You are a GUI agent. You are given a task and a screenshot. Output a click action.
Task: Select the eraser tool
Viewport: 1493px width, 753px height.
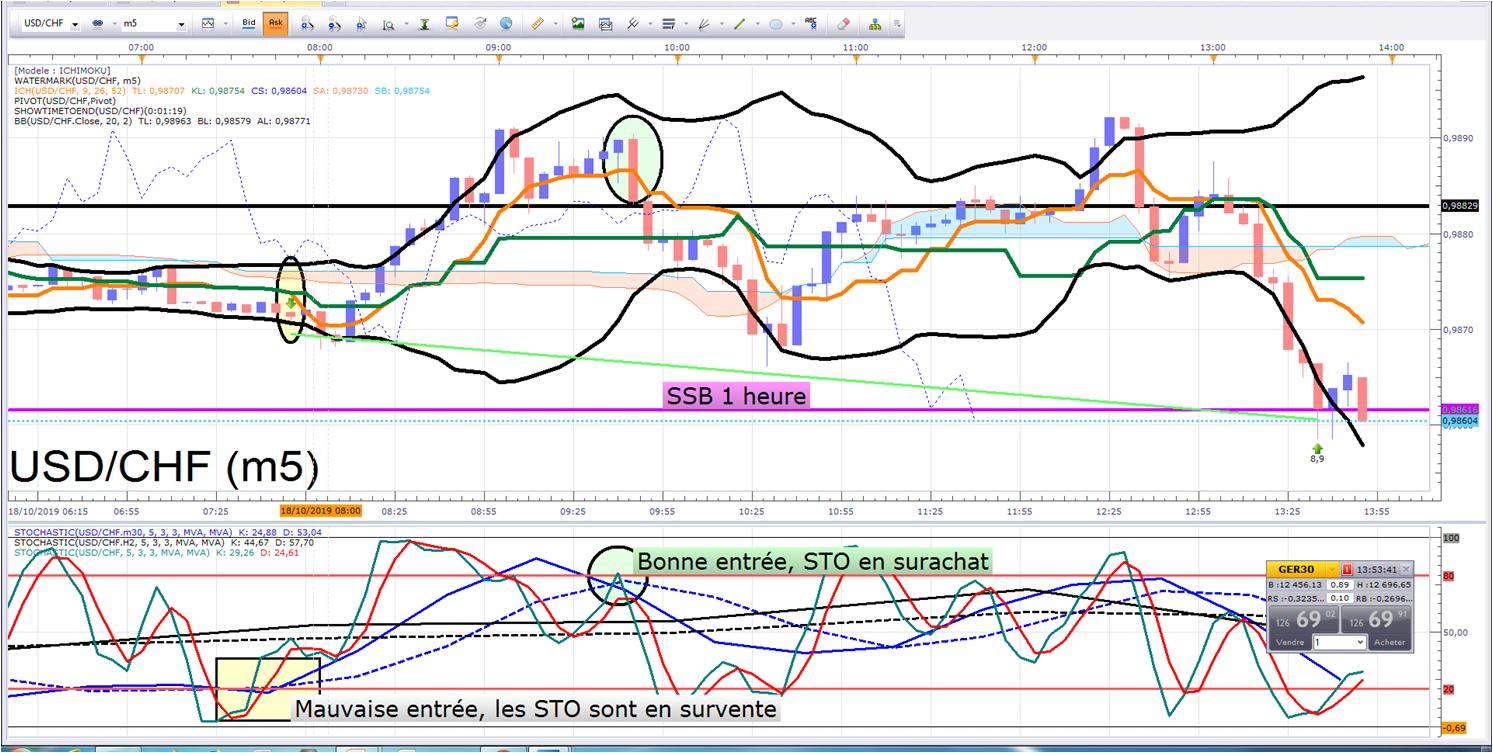843,23
